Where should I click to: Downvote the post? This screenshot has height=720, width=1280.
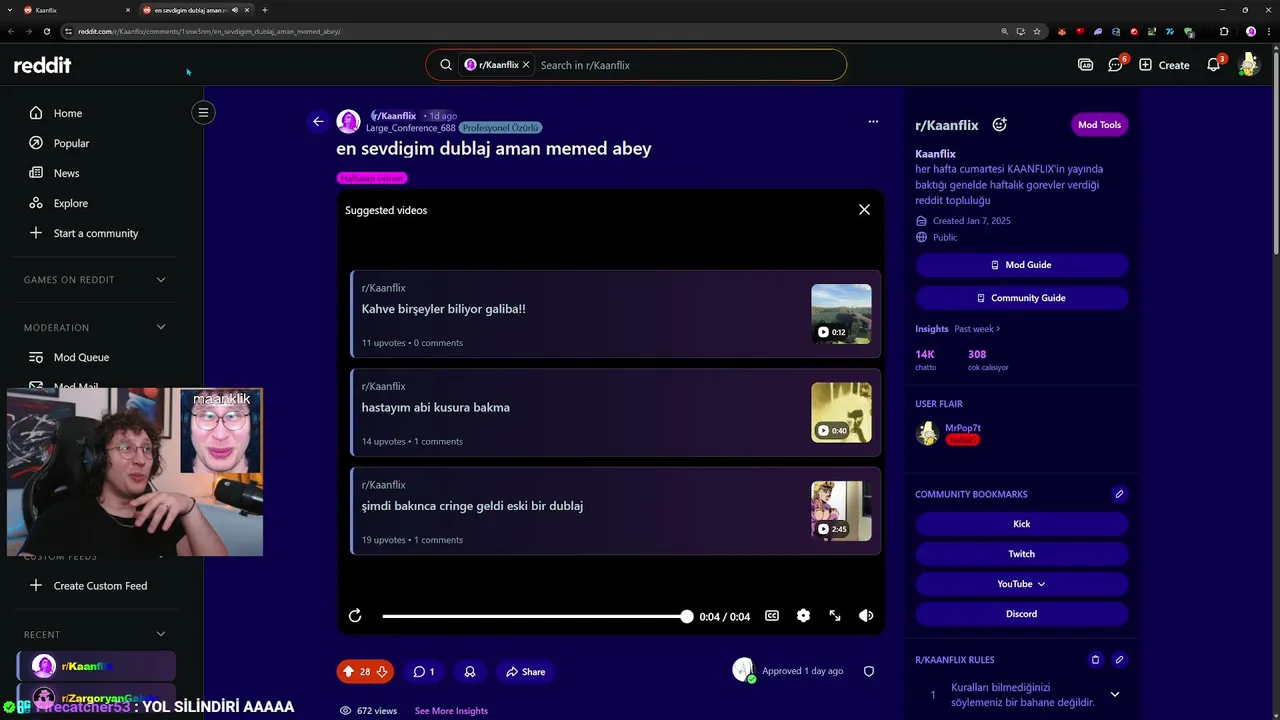click(x=381, y=672)
